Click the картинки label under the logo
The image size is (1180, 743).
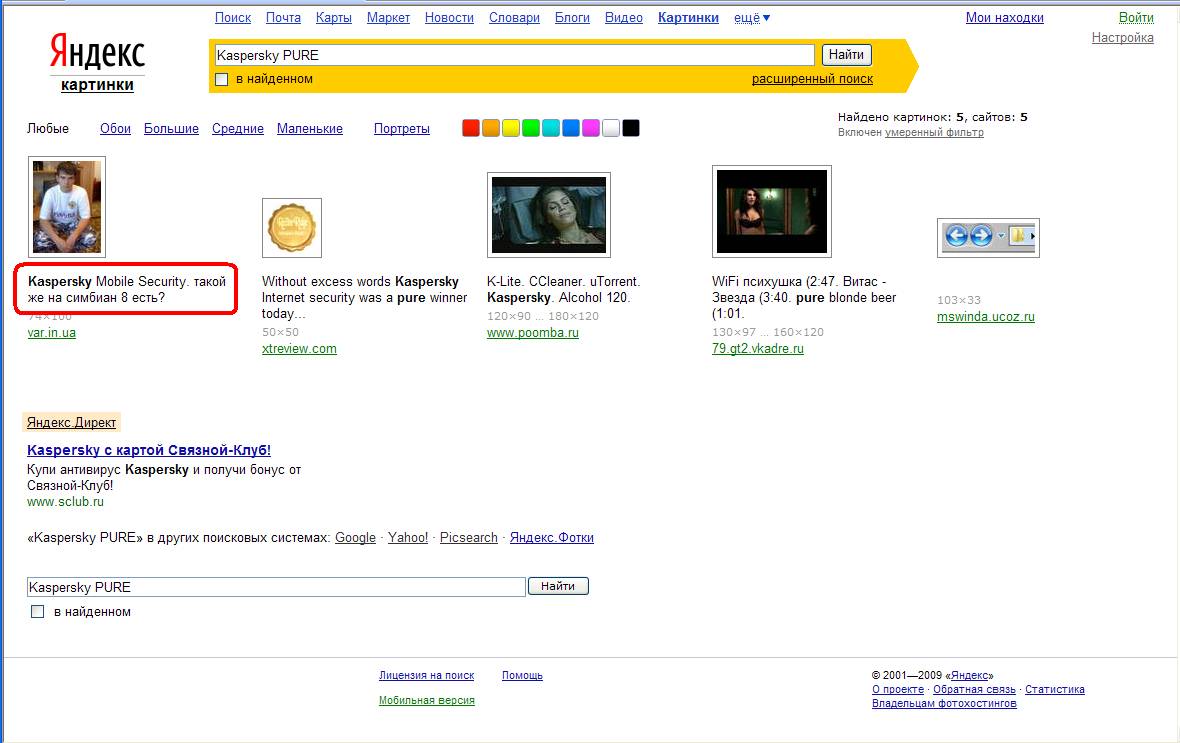coord(97,85)
